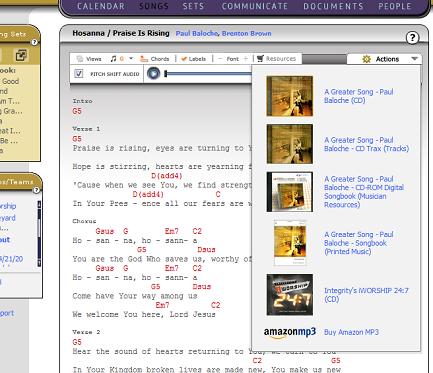Select the Font label in toolbar
The height and width of the screenshot is (373, 433).
click(232, 59)
